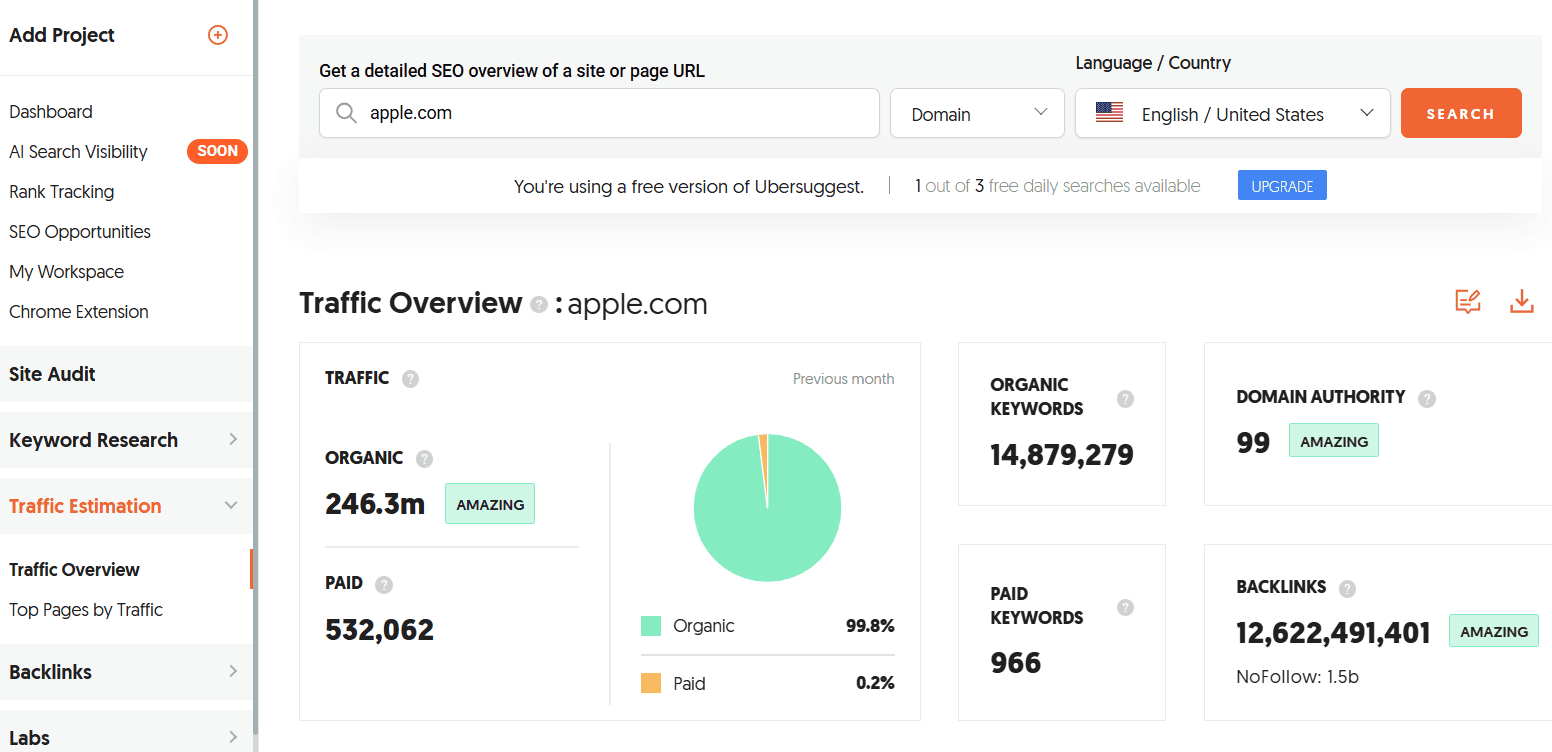1552x752 pixels.
Task: Click the green Organic legend swatch
Action: (651, 626)
